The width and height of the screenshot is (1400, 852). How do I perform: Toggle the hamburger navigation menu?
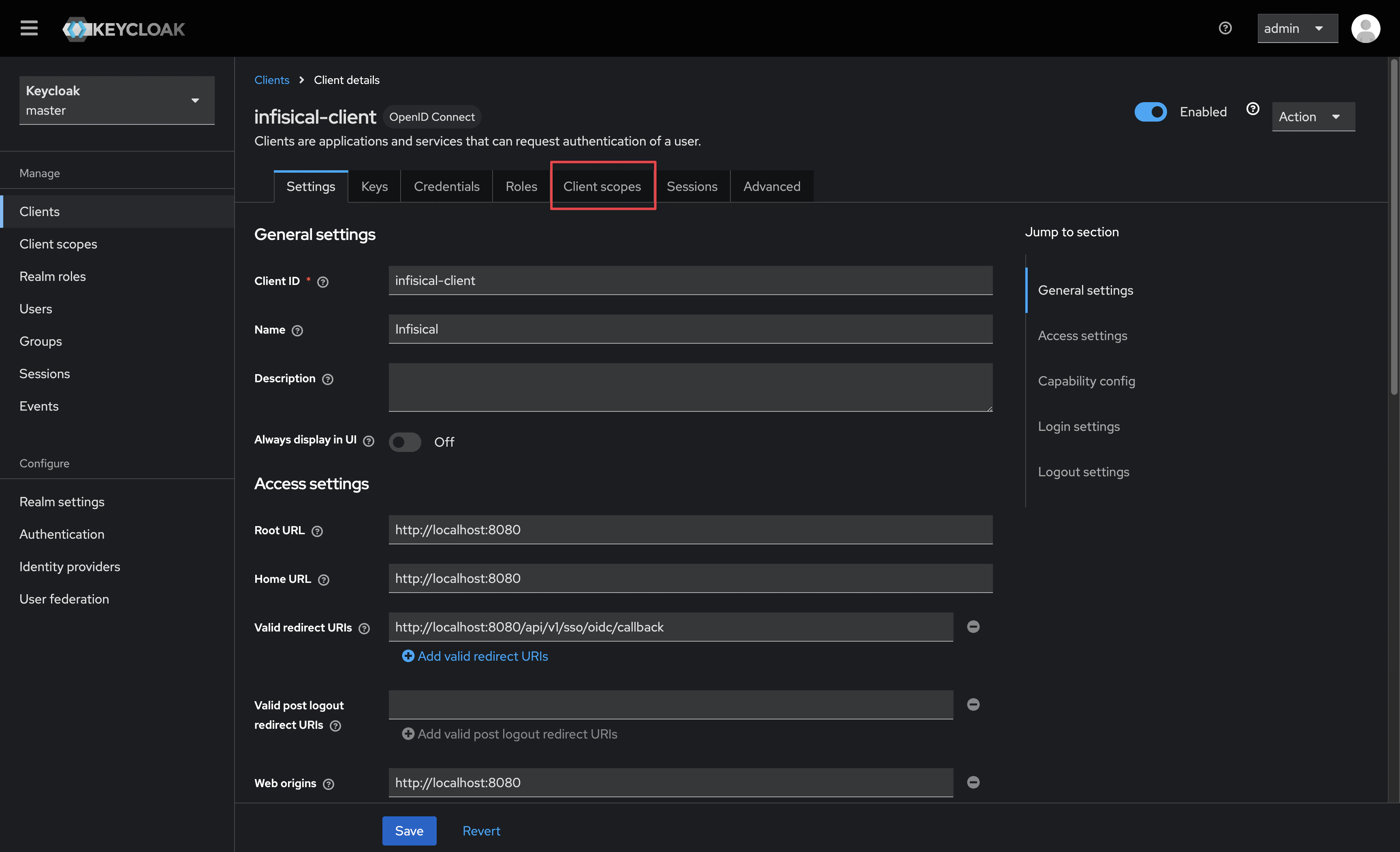(29, 28)
